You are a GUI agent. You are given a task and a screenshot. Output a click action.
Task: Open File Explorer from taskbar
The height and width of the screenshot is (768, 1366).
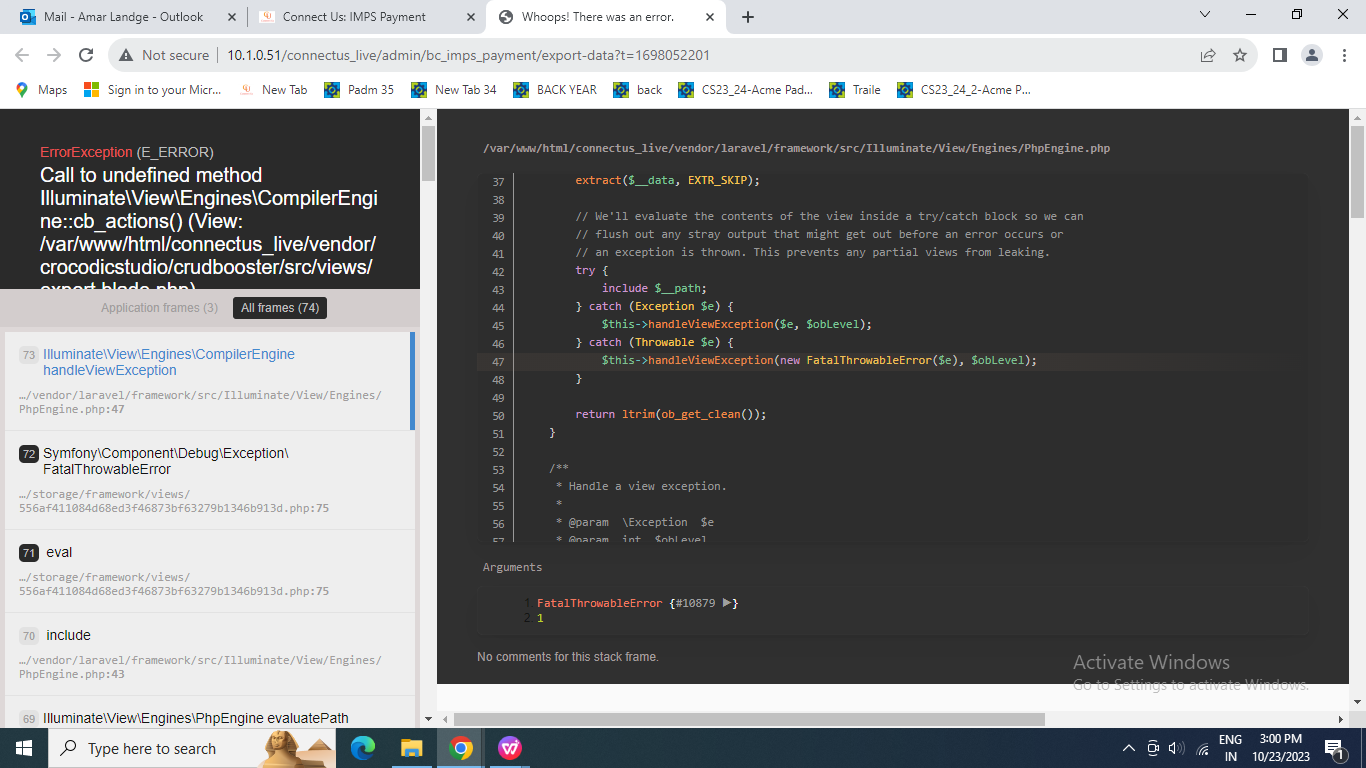(411, 748)
